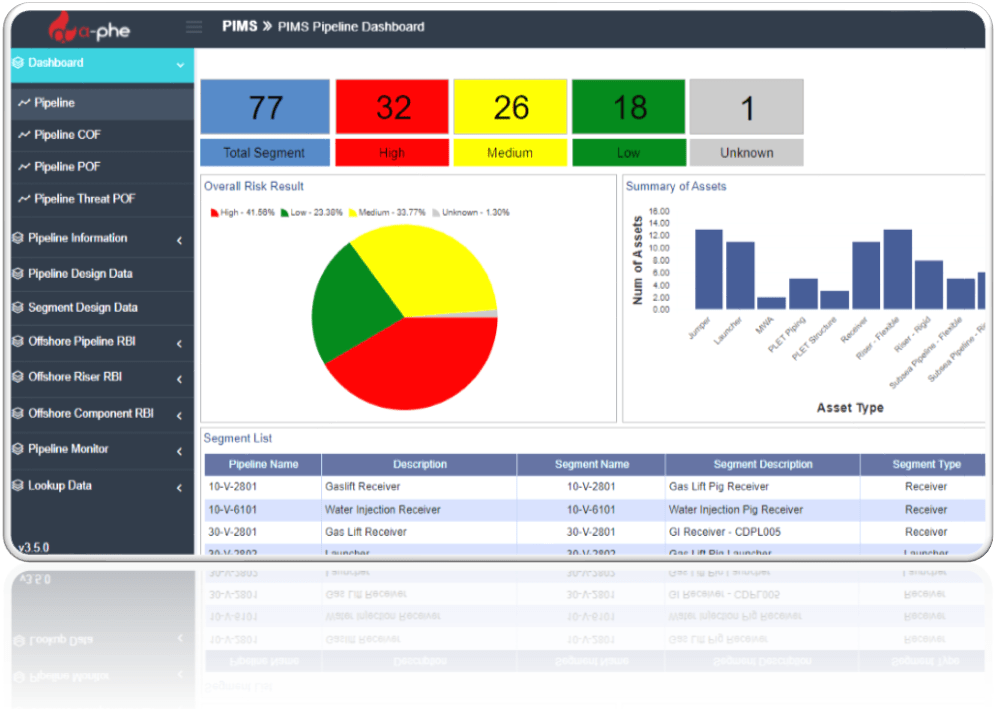
Task: Click the Pipeline Information cube icon
Action: [18, 238]
